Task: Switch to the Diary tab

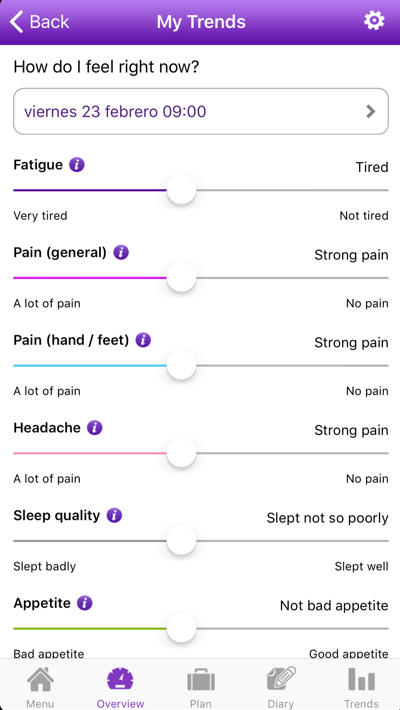Action: (x=281, y=687)
